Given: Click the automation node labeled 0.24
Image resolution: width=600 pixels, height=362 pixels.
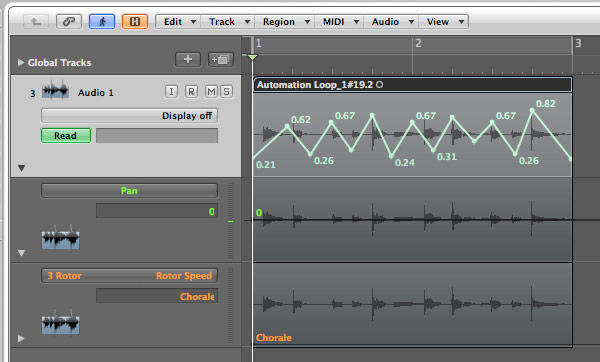Looking at the screenshot, I should tap(391, 156).
